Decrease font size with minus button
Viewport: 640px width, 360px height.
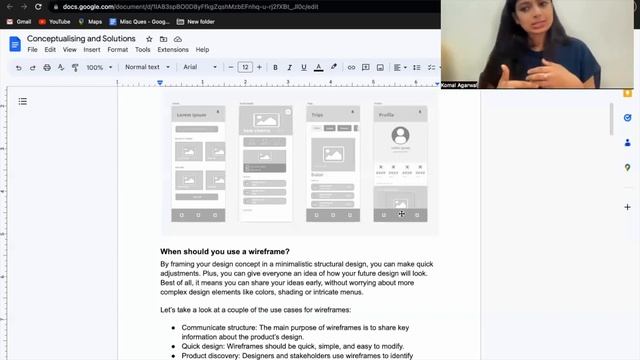pos(231,67)
